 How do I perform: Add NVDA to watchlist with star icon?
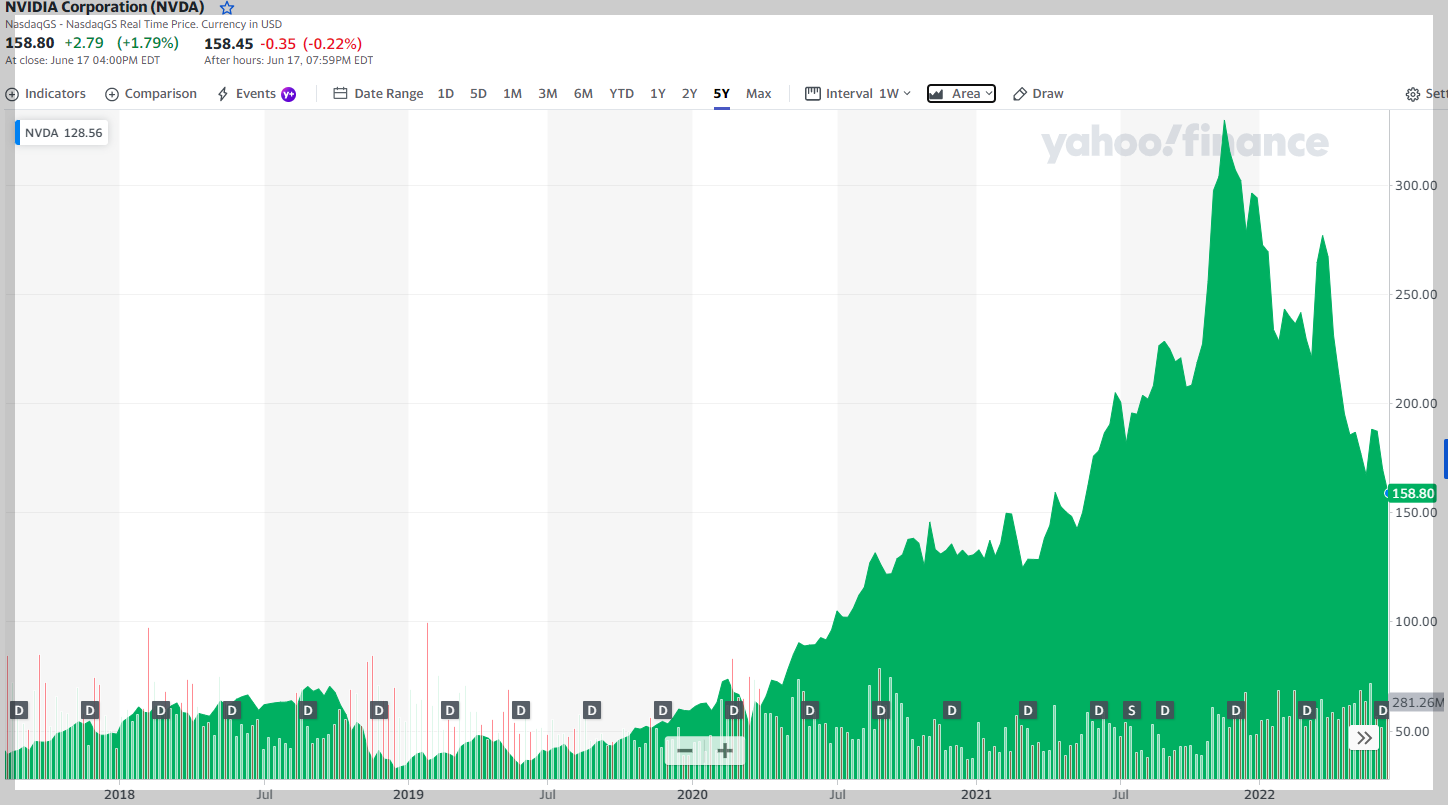pos(226,8)
